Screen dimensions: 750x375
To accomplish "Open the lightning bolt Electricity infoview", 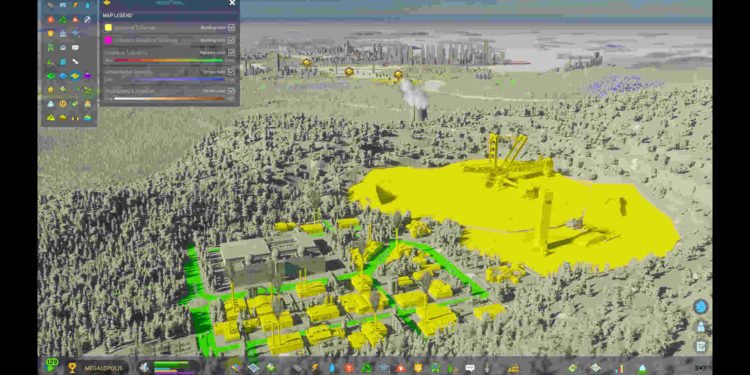I will point(75,5).
